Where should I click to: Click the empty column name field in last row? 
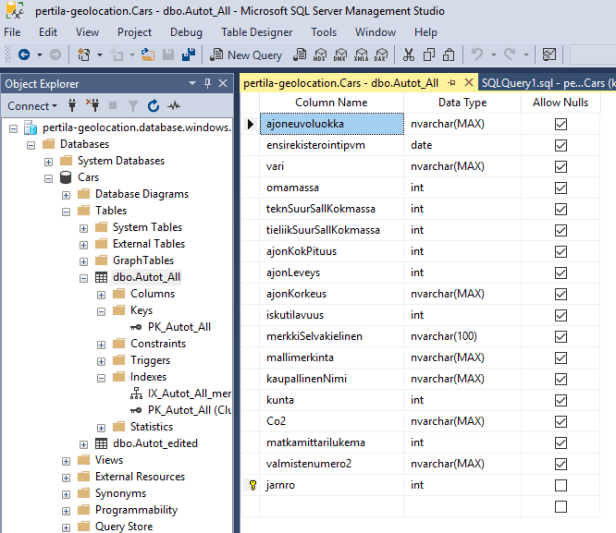pos(331,506)
